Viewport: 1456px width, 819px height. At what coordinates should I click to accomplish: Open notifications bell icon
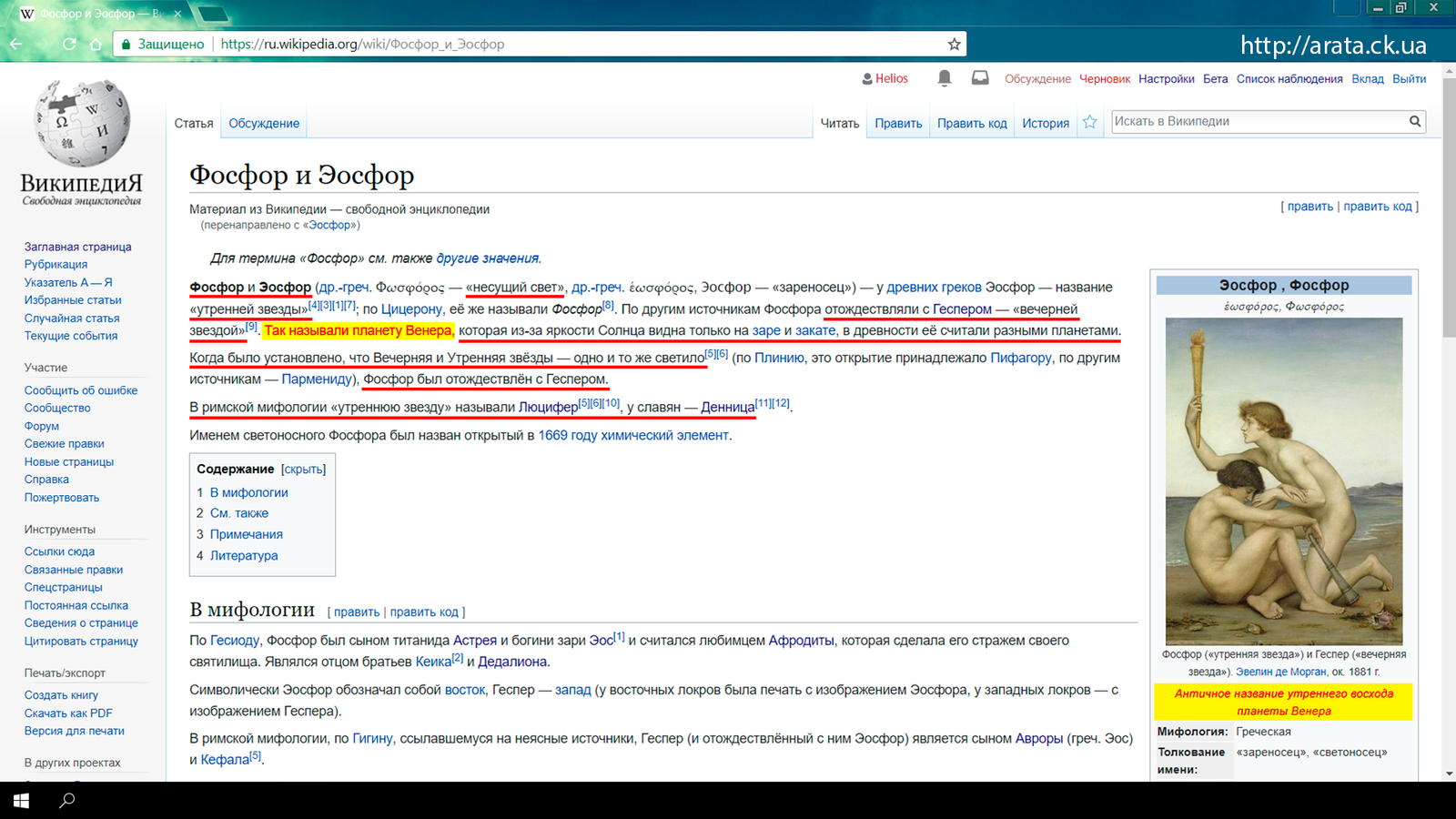[945, 78]
